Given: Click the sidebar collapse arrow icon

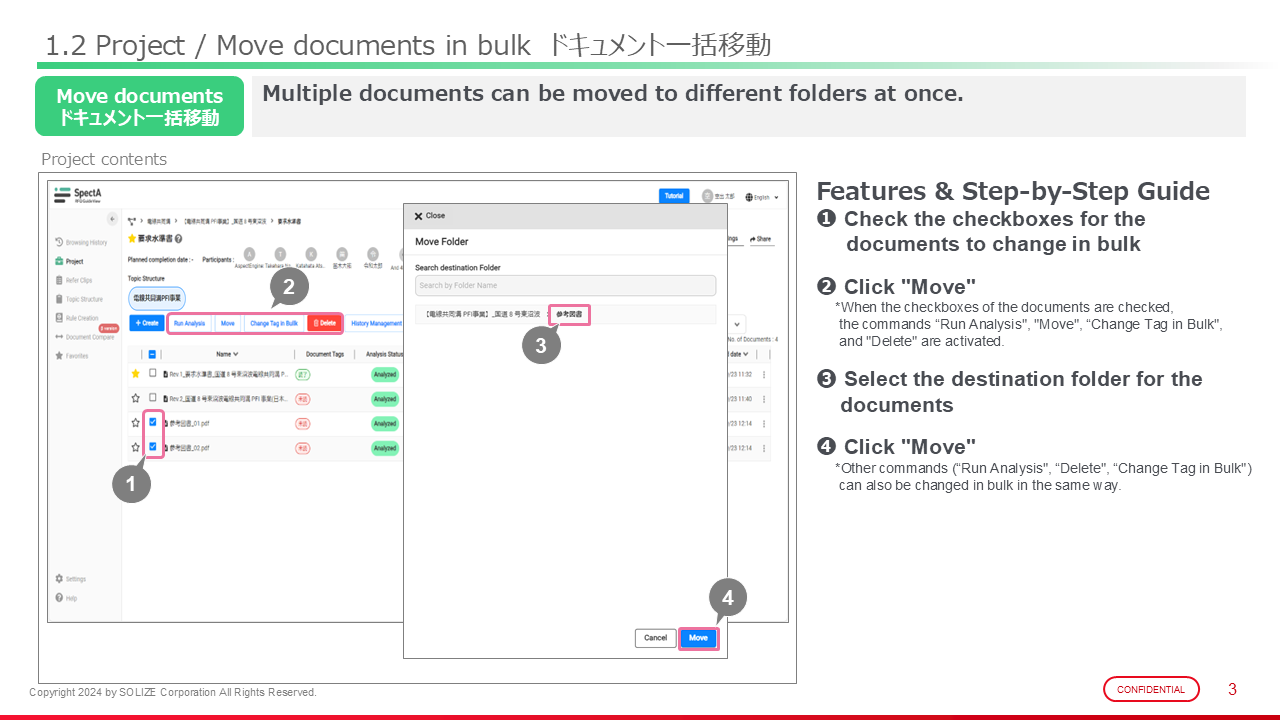Looking at the screenshot, I should tap(112, 219).
